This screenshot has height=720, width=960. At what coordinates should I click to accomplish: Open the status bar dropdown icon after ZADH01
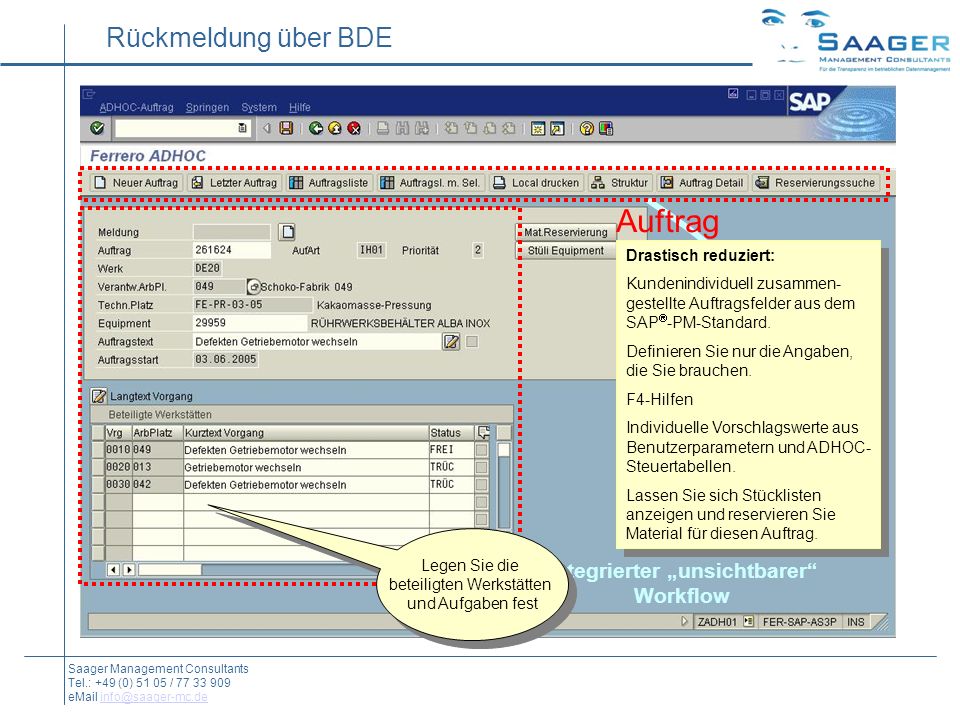[748, 621]
